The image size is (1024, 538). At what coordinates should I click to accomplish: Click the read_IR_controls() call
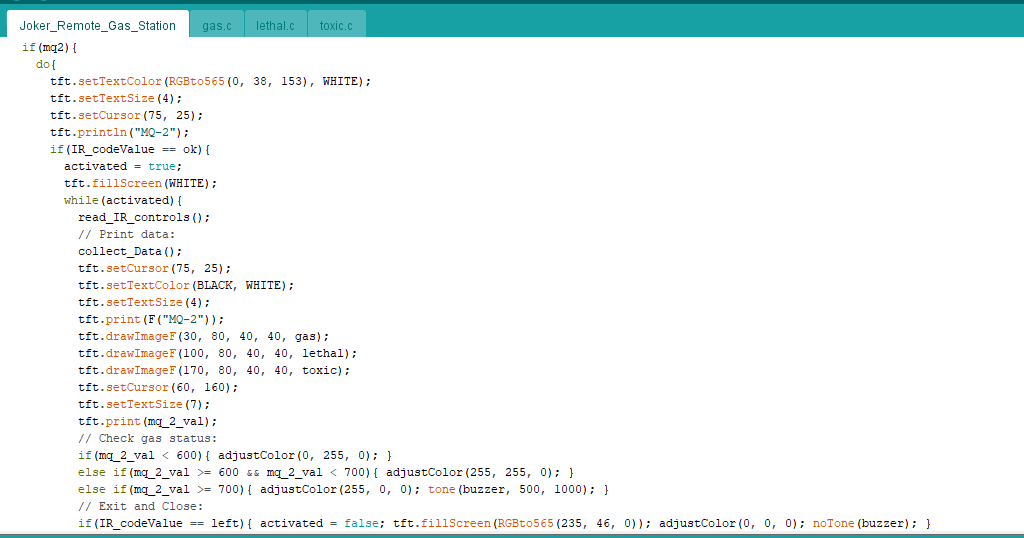coord(144,217)
